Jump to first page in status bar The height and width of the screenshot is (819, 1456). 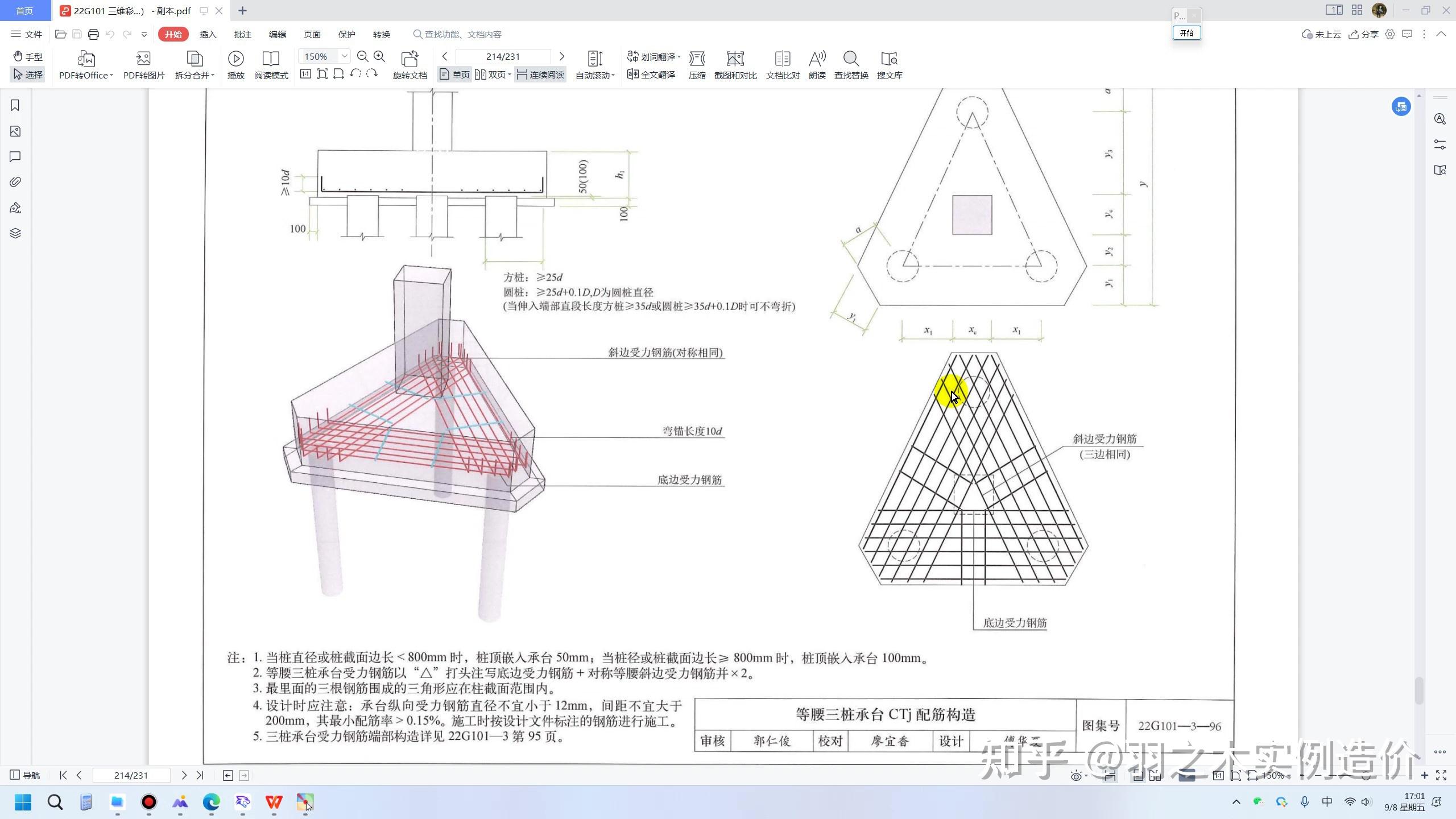pos(63,775)
